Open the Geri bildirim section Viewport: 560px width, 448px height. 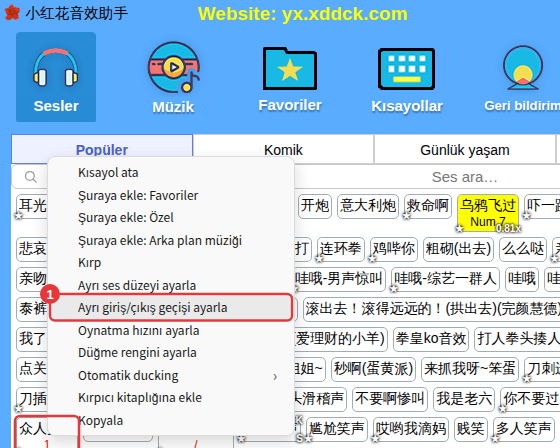523,79
